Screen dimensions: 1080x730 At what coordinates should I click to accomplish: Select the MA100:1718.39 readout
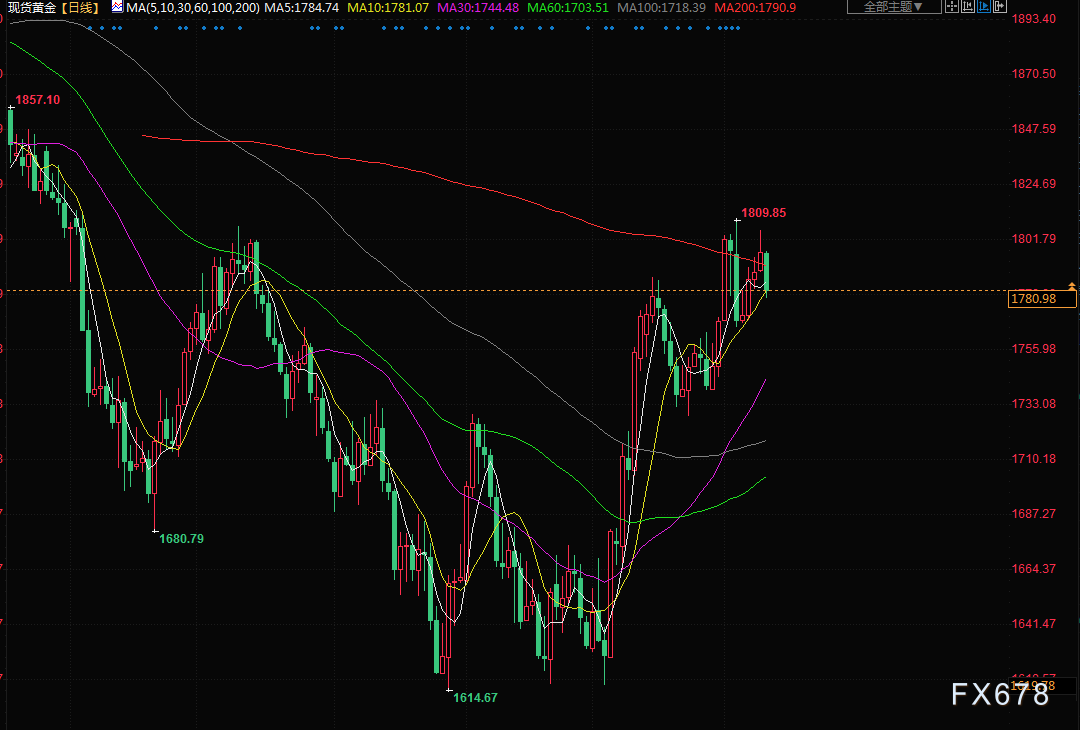pyautogui.click(x=661, y=8)
